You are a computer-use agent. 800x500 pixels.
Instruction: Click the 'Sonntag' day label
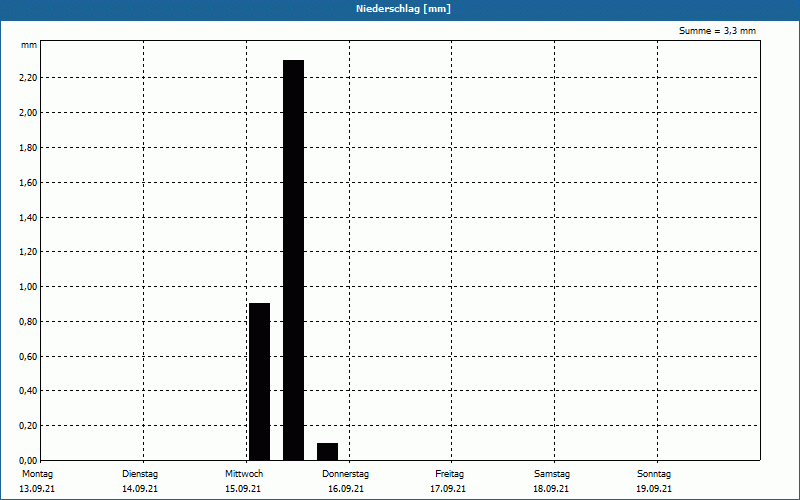(654, 474)
